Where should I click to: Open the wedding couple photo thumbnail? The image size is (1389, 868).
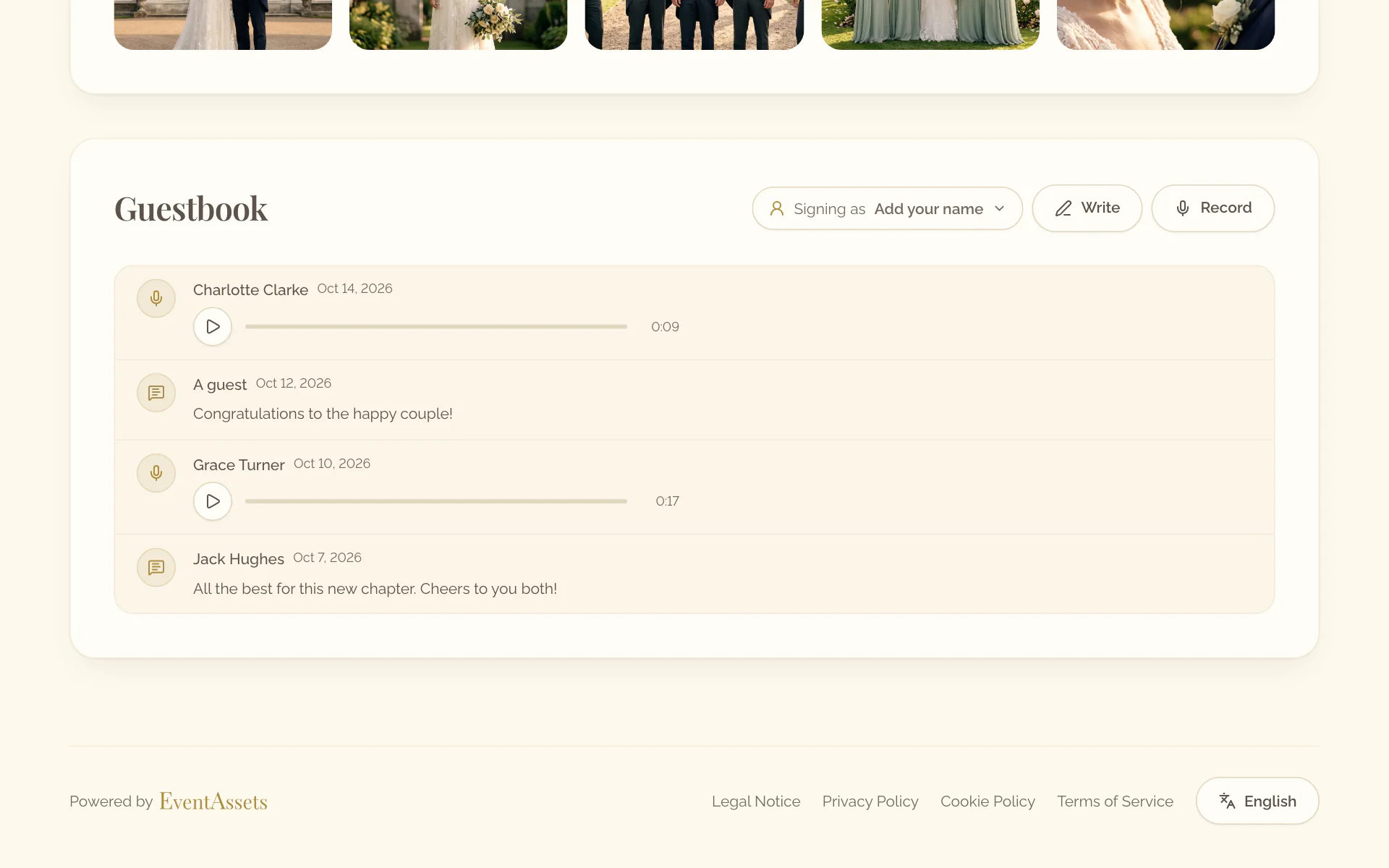coord(223,25)
